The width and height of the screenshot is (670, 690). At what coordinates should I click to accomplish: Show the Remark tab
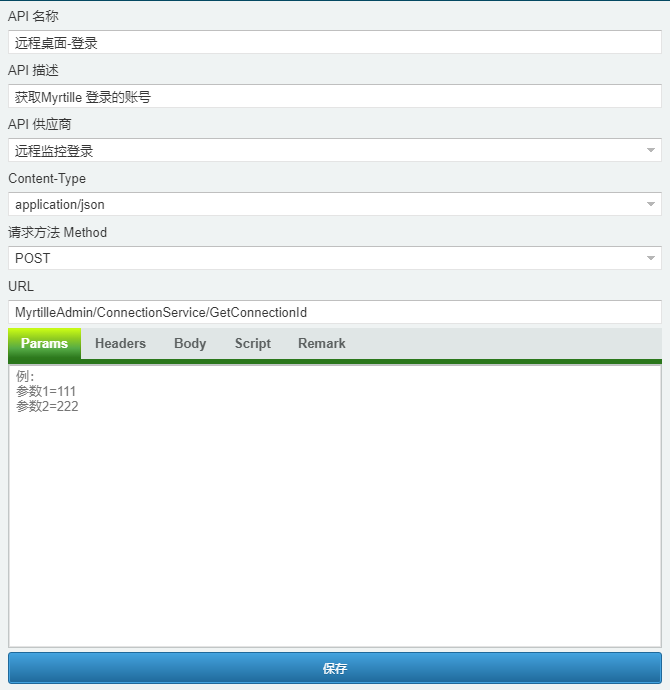322,343
